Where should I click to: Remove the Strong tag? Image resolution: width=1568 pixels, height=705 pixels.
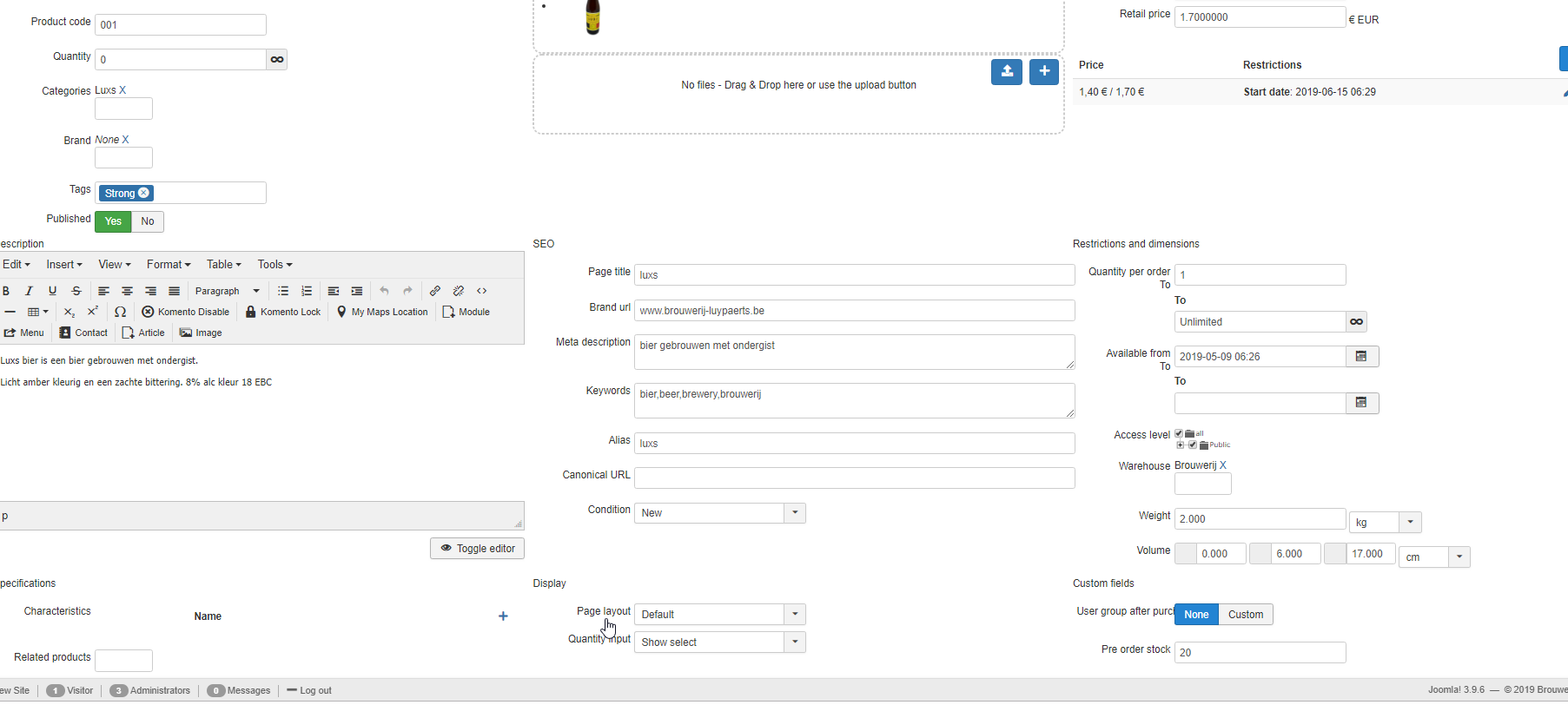coord(144,193)
